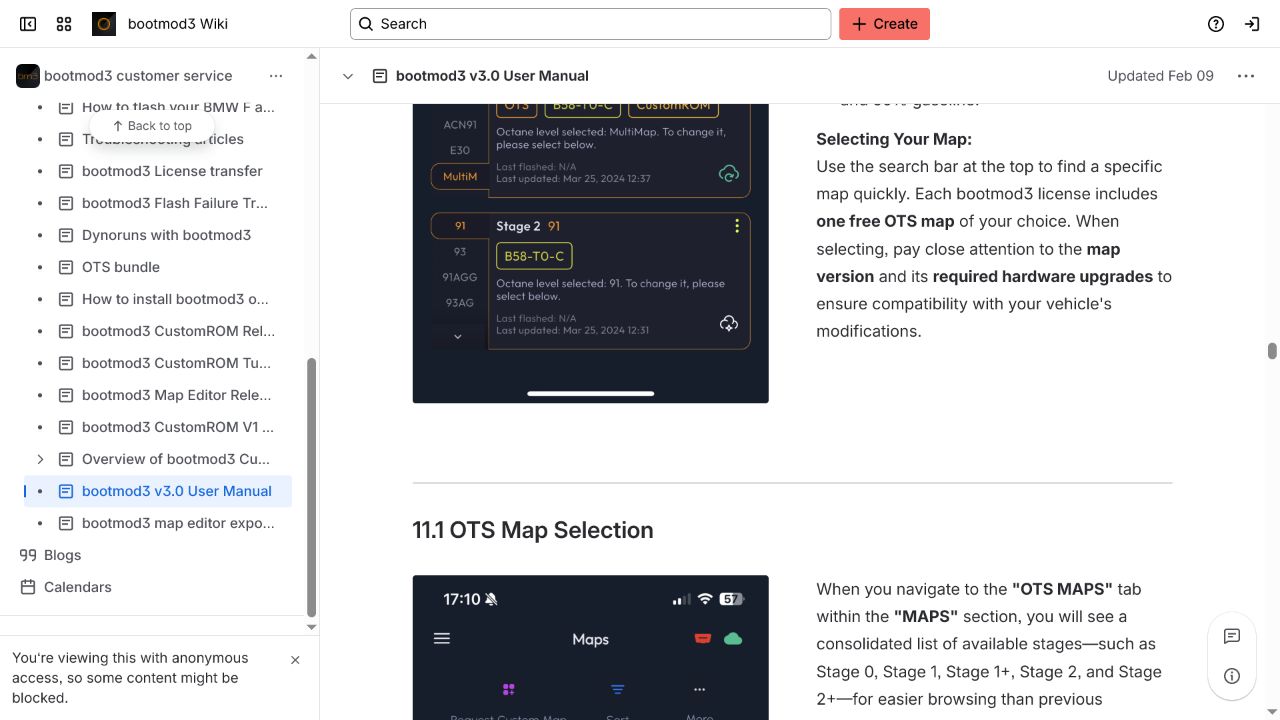This screenshot has width=1280, height=720.
Task: Click the Updated Feb 09 label
Action: [x=1160, y=76]
